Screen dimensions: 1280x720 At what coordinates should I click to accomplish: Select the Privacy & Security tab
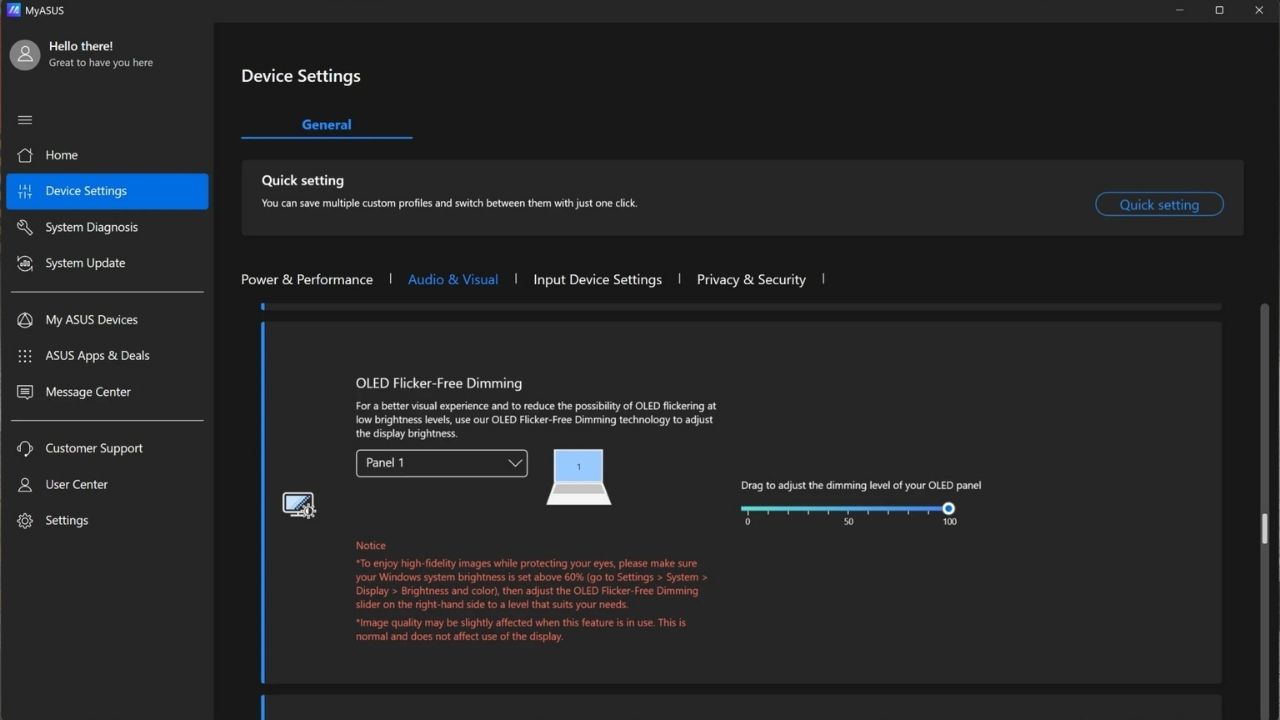(751, 280)
